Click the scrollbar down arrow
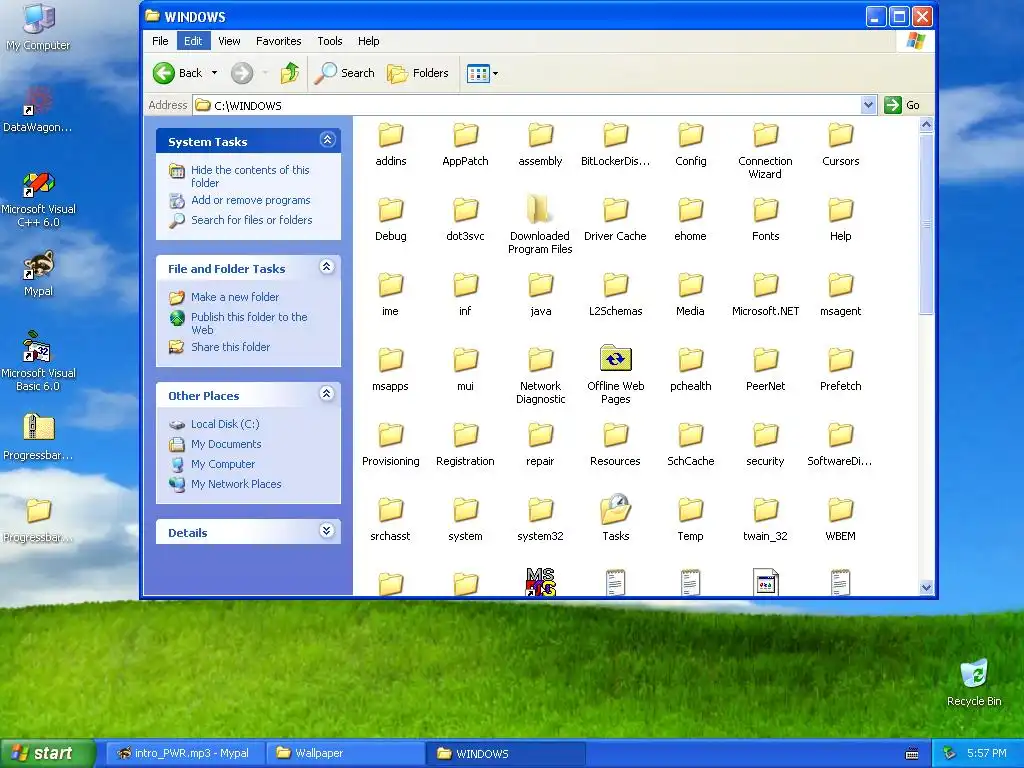The height and width of the screenshot is (768, 1024). tap(926, 587)
